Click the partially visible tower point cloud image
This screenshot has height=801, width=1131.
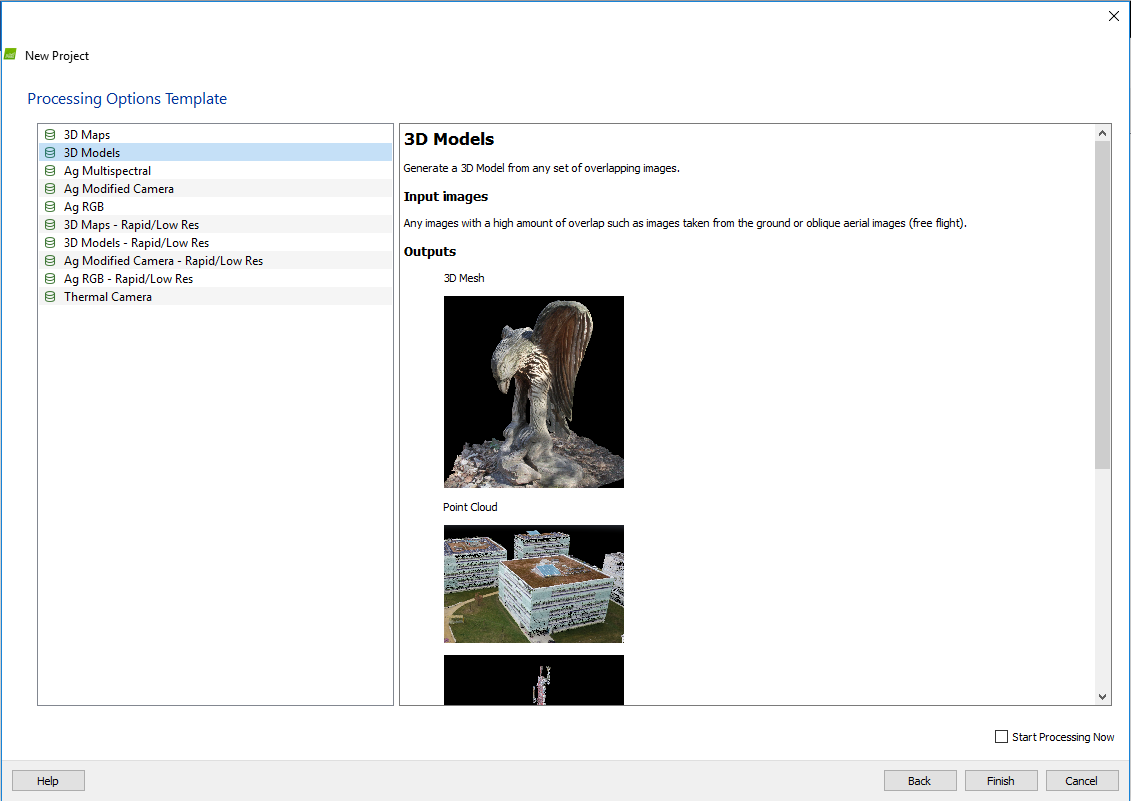coord(534,680)
